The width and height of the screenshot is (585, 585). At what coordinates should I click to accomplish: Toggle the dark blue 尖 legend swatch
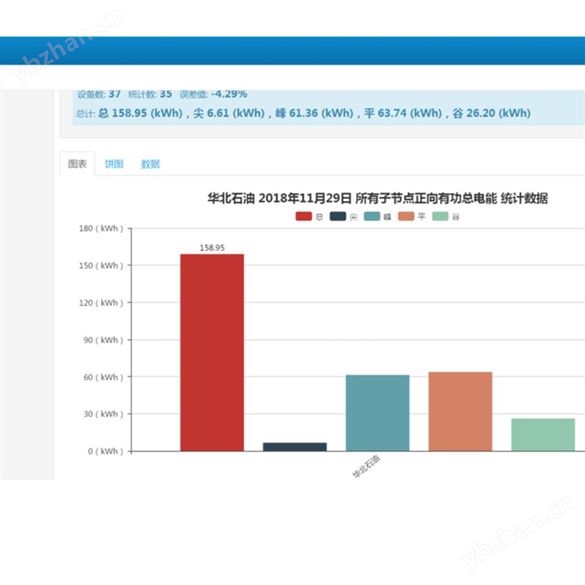point(338,216)
